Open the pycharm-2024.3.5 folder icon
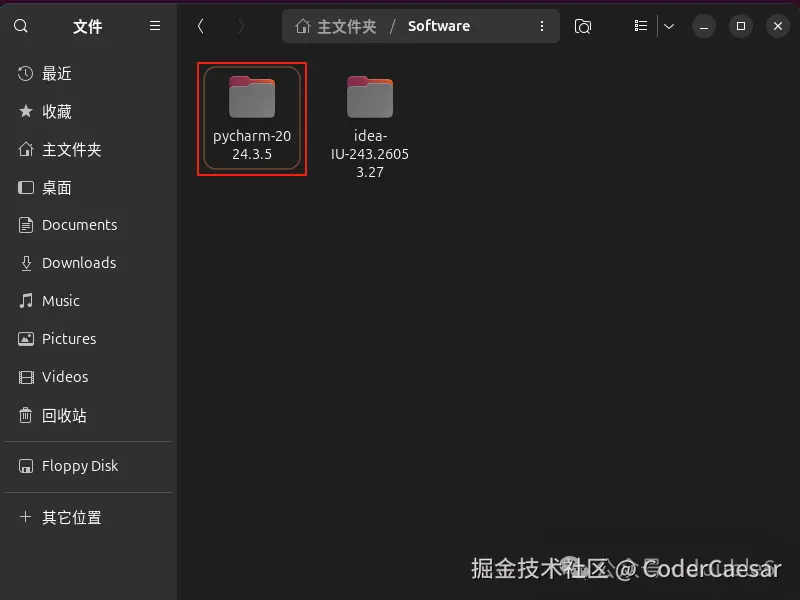 click(x=252, y=97)
